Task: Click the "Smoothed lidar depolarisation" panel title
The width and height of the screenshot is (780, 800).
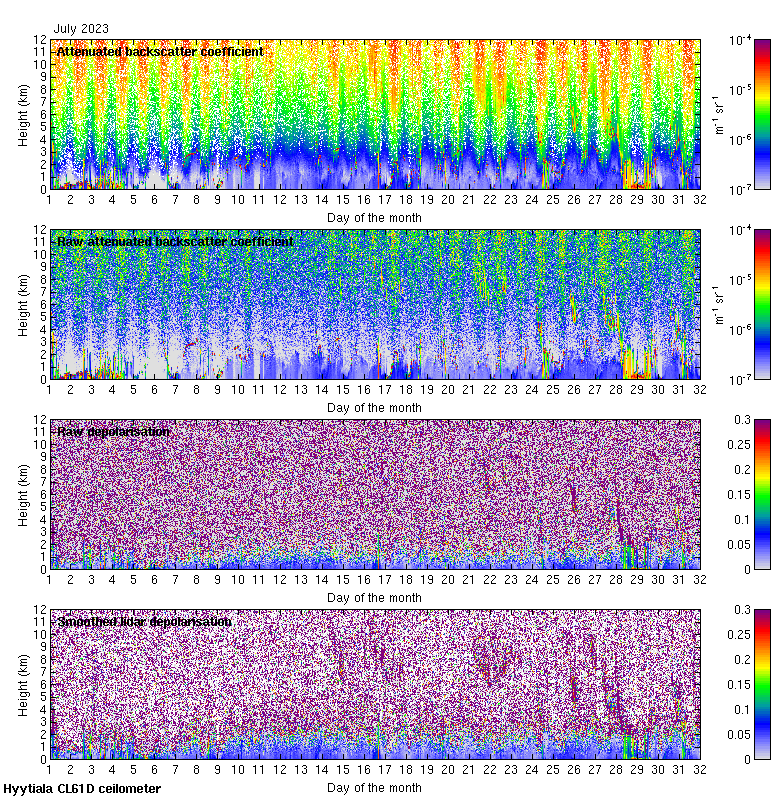Action: [x=144, y=621]
